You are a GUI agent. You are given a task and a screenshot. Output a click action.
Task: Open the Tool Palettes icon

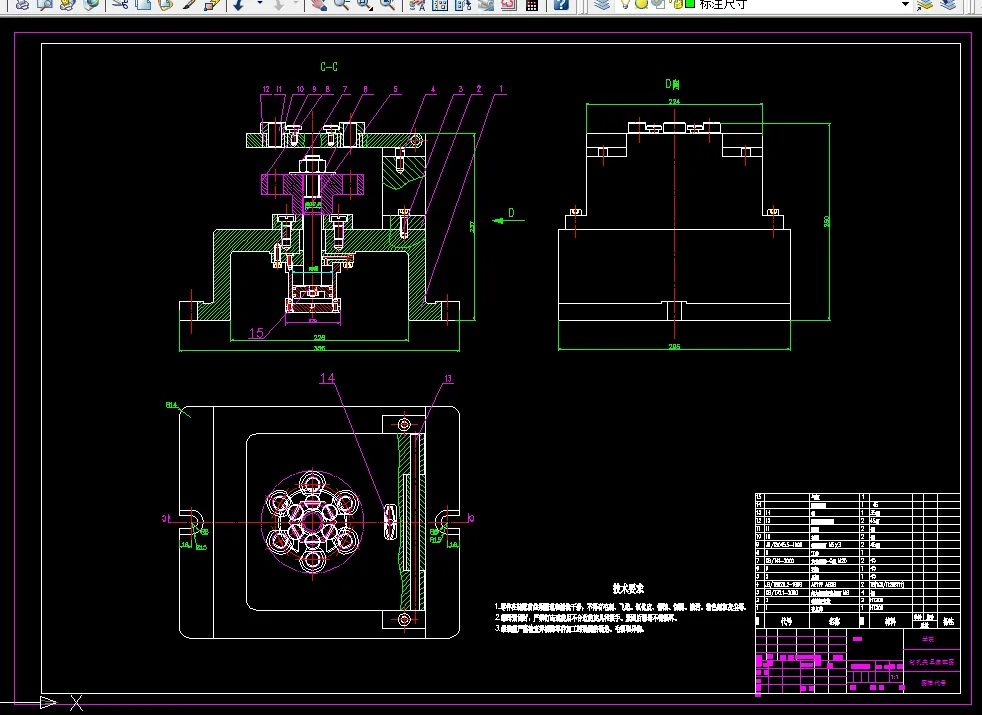[463, 4]
